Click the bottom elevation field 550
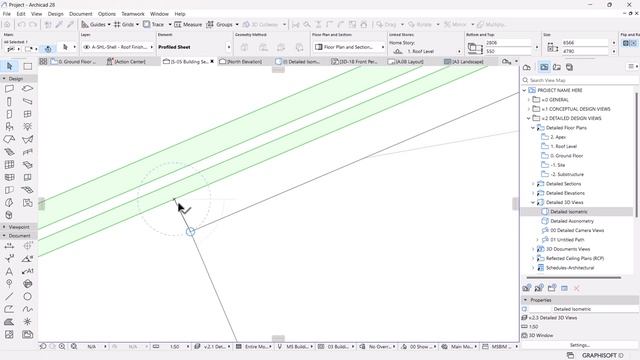This screenshot has width=640, height=360. [508, 51]
